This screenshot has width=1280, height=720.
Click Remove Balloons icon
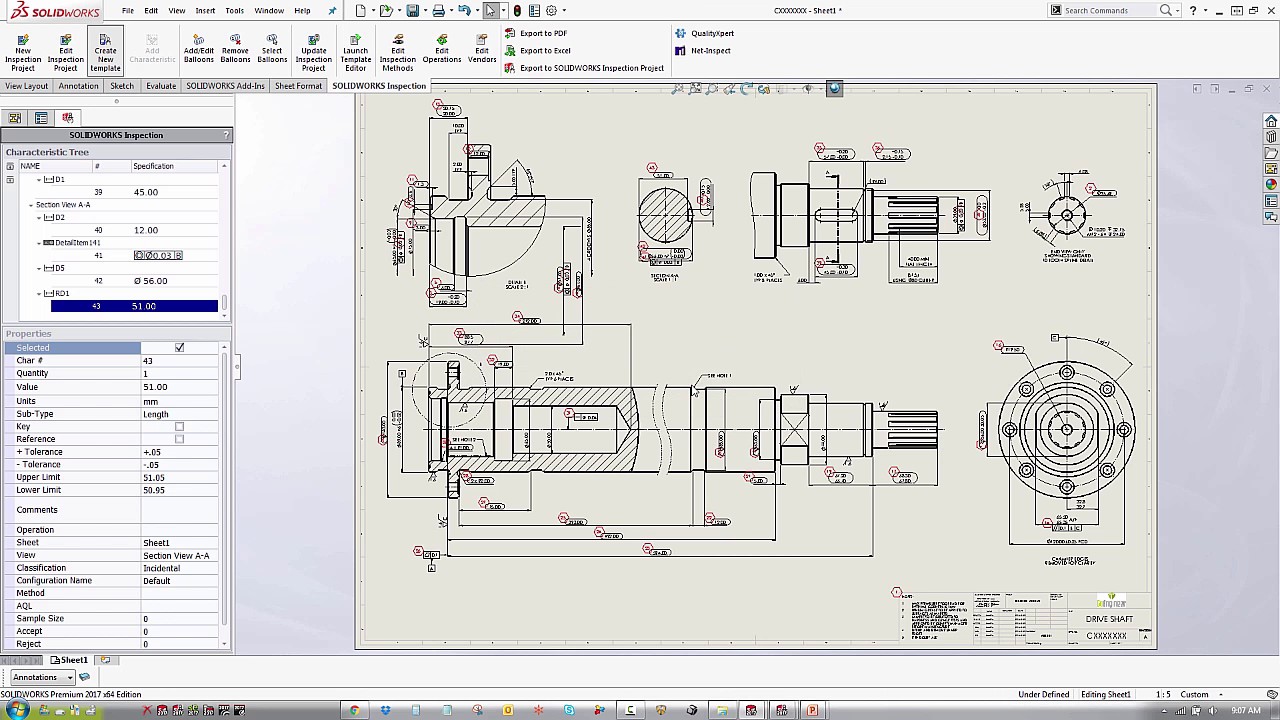pos(235,49)
